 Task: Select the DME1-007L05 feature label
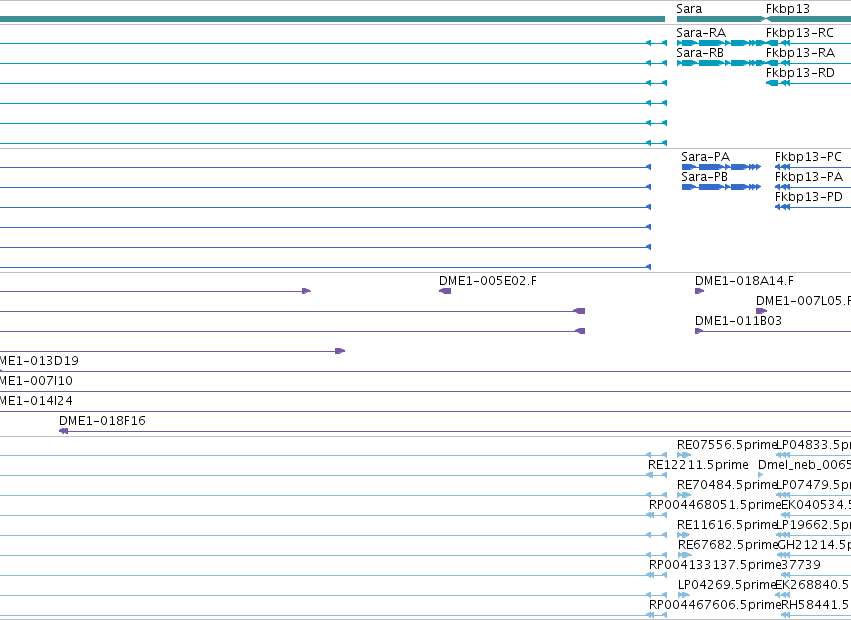click(x=803, y=301)
